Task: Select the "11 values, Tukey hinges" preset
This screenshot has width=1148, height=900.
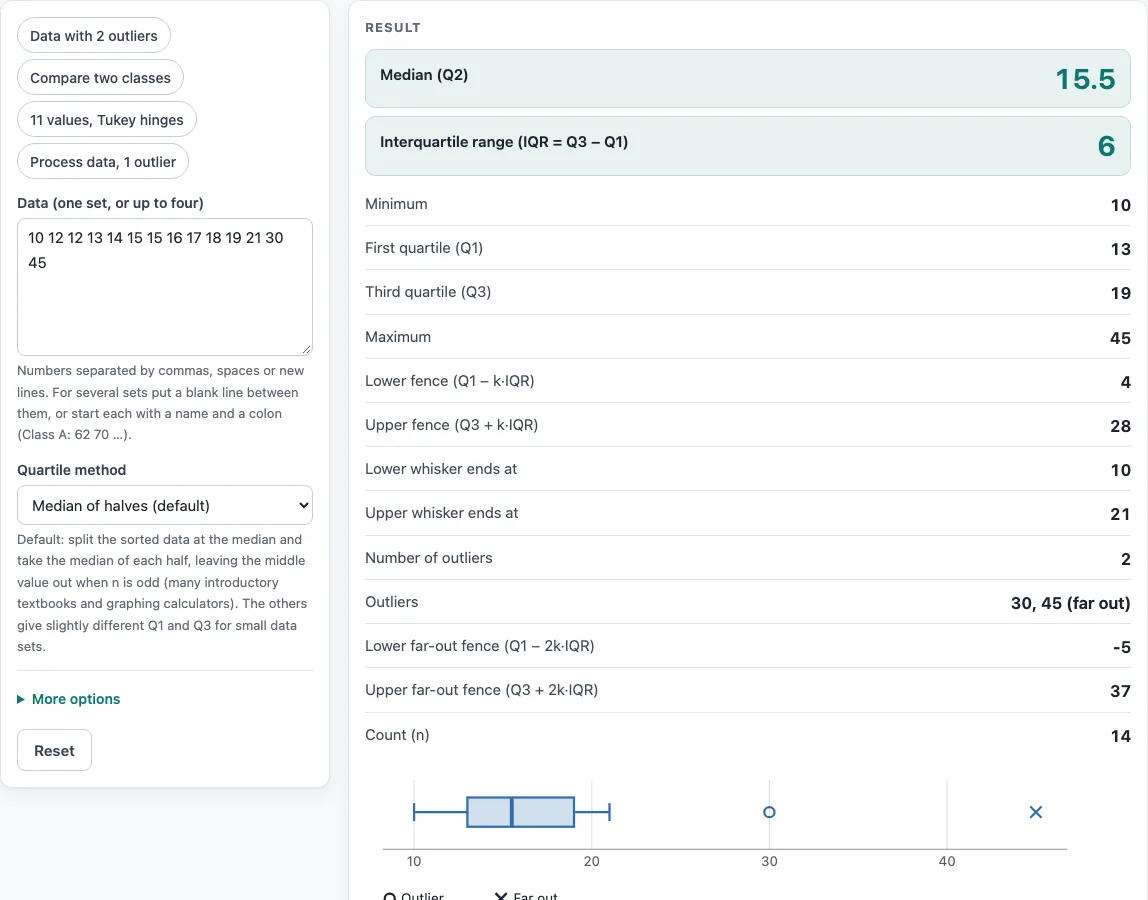Action: click(107, 119)
